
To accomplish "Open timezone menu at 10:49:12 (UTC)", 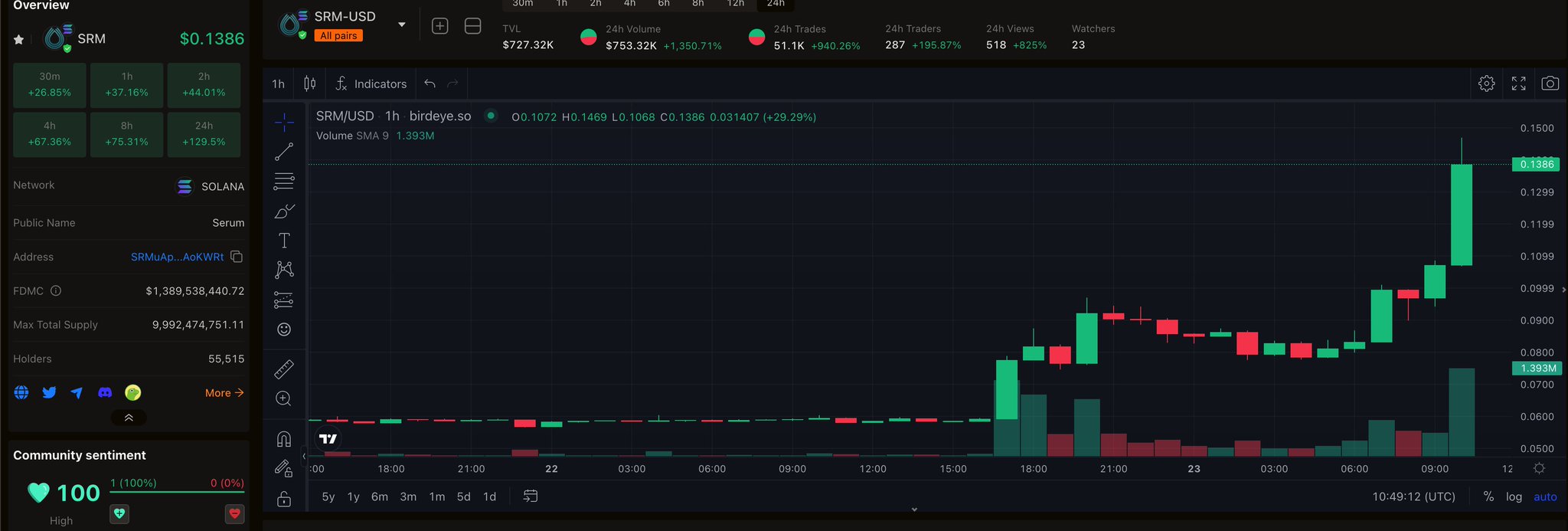I will click(1414, 497).
